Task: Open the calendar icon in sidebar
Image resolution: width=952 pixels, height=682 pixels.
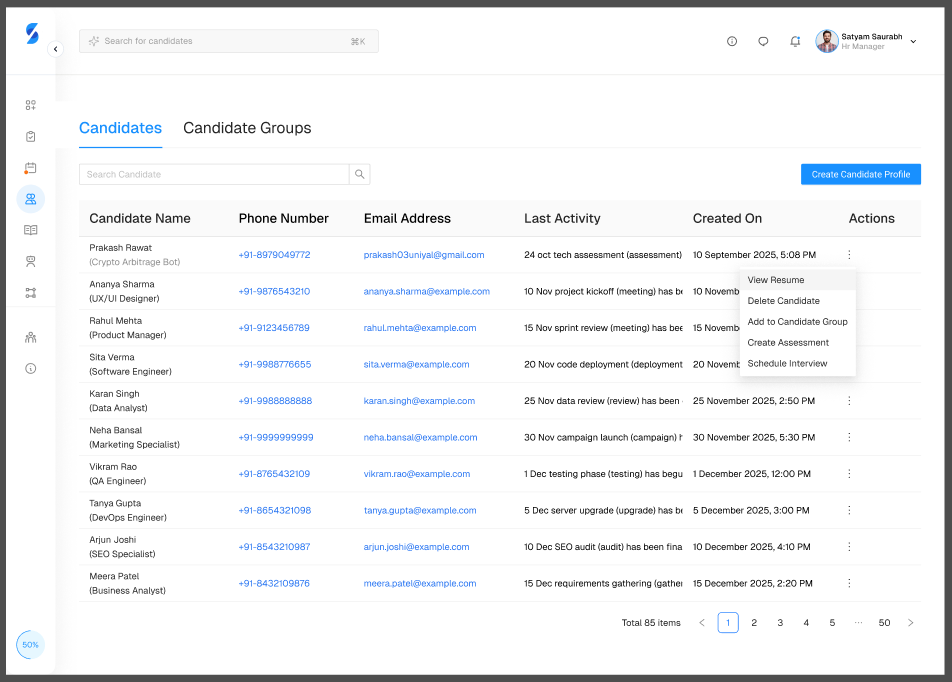Action: (31, 168)
